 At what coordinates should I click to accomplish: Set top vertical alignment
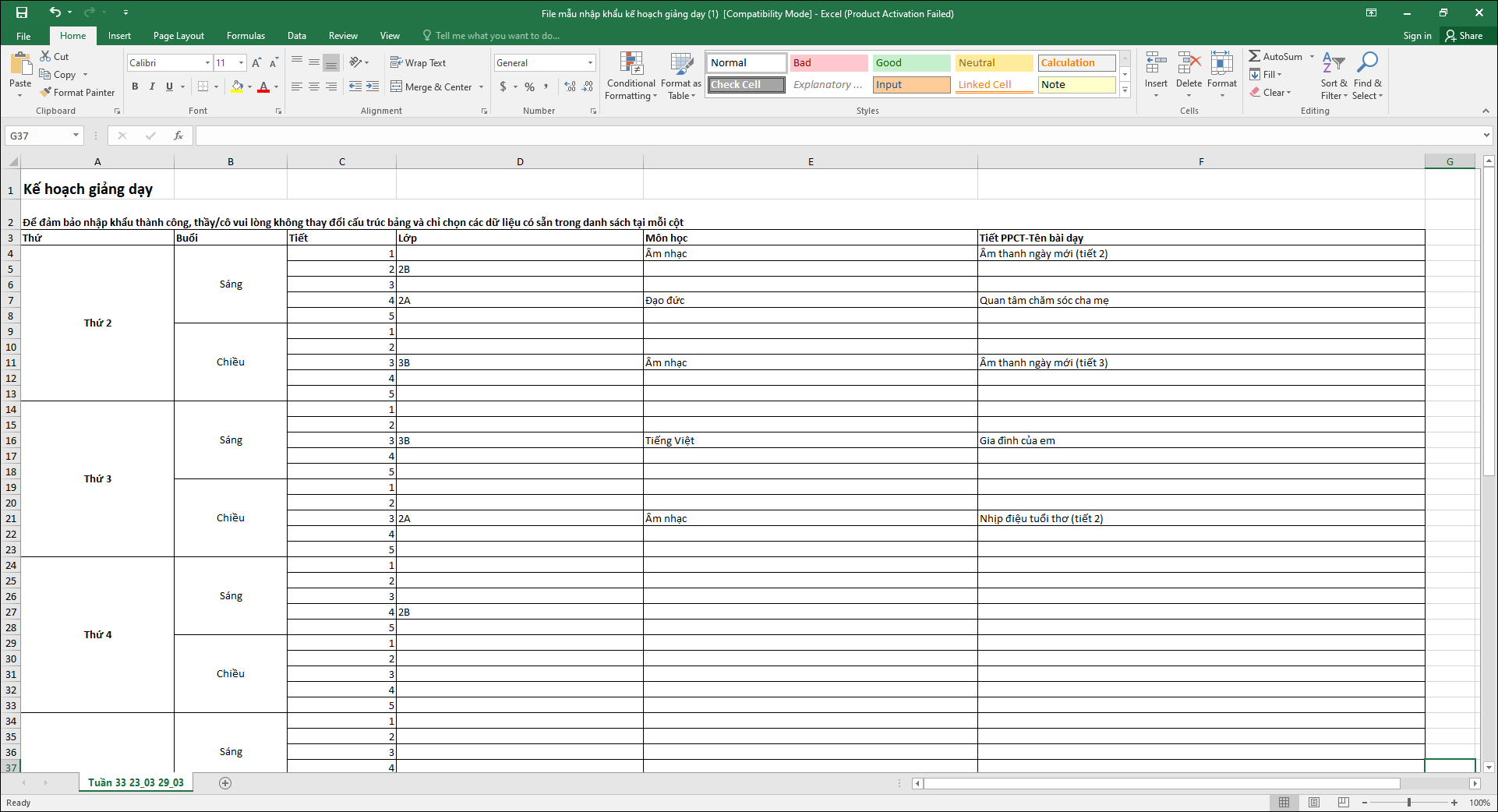click(x=297, y=62)
